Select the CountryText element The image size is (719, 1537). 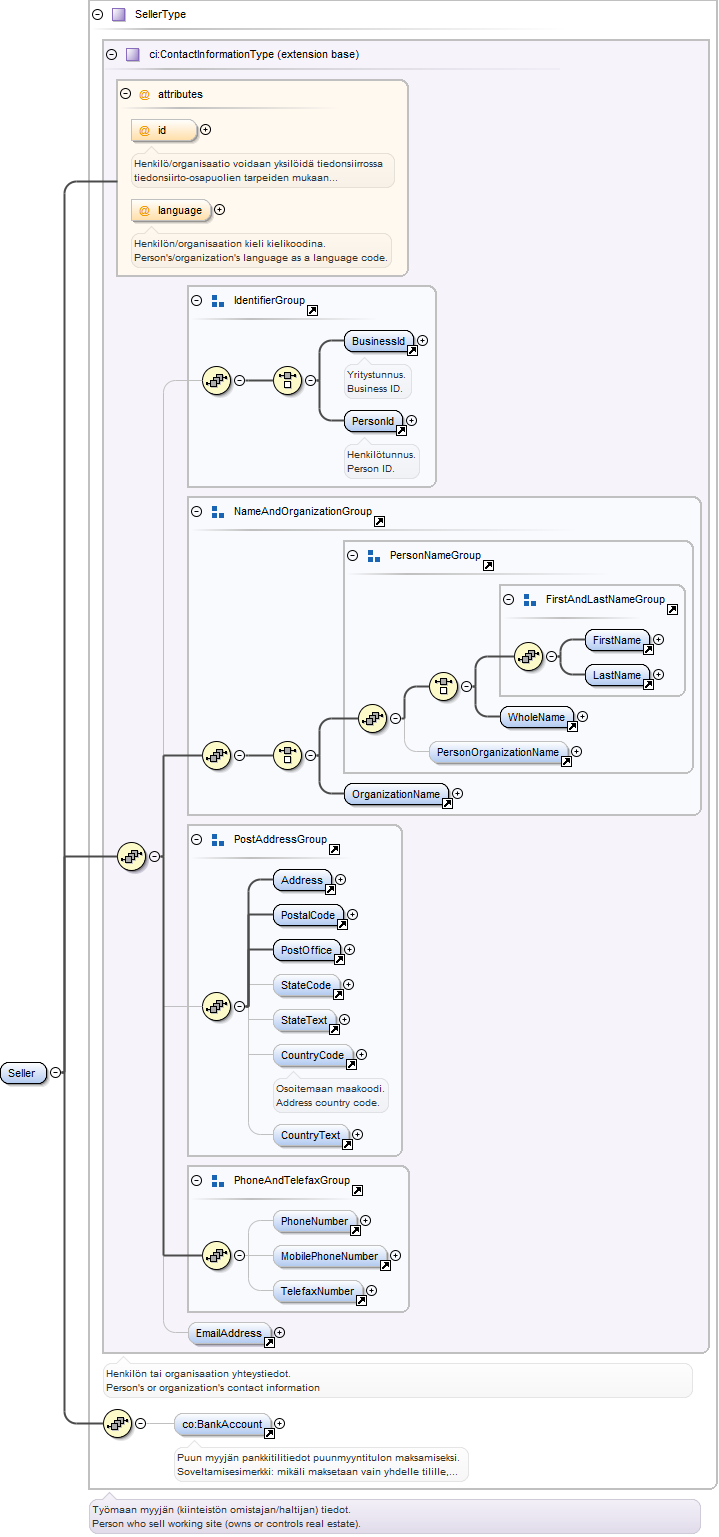311,1135
